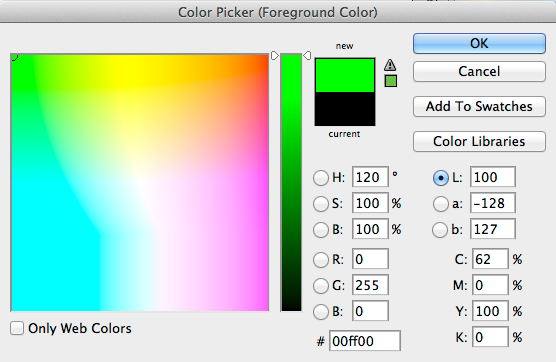Click the in-gamut green color square
Image resolution: width=556 pixels, height=362 pixels.
coord(391,81)
